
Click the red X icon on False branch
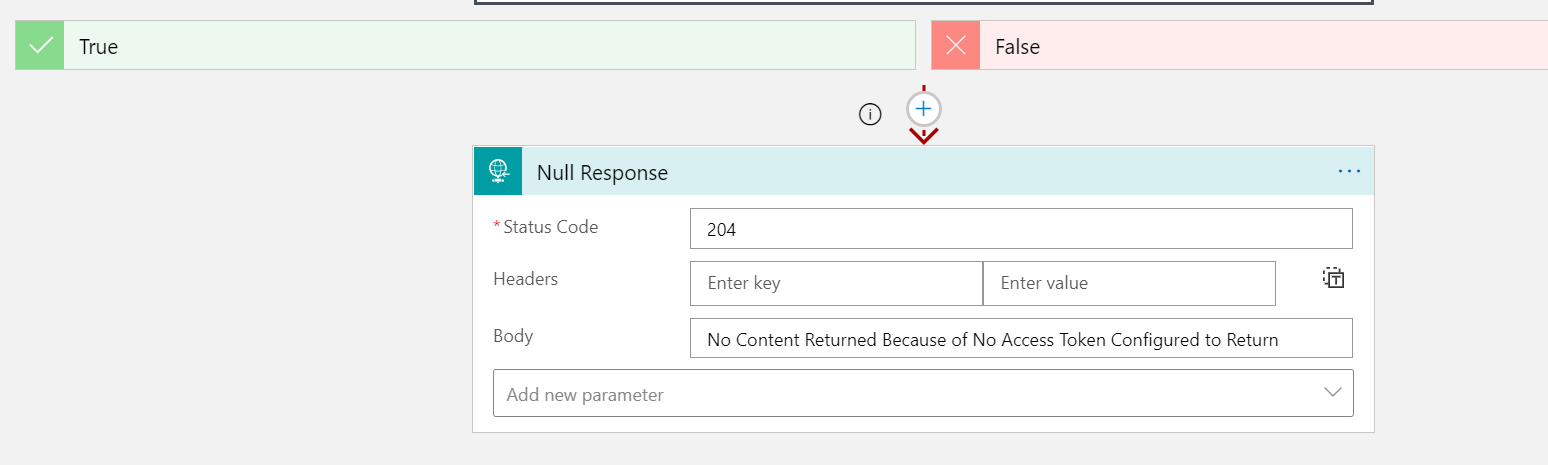[956, 46]
